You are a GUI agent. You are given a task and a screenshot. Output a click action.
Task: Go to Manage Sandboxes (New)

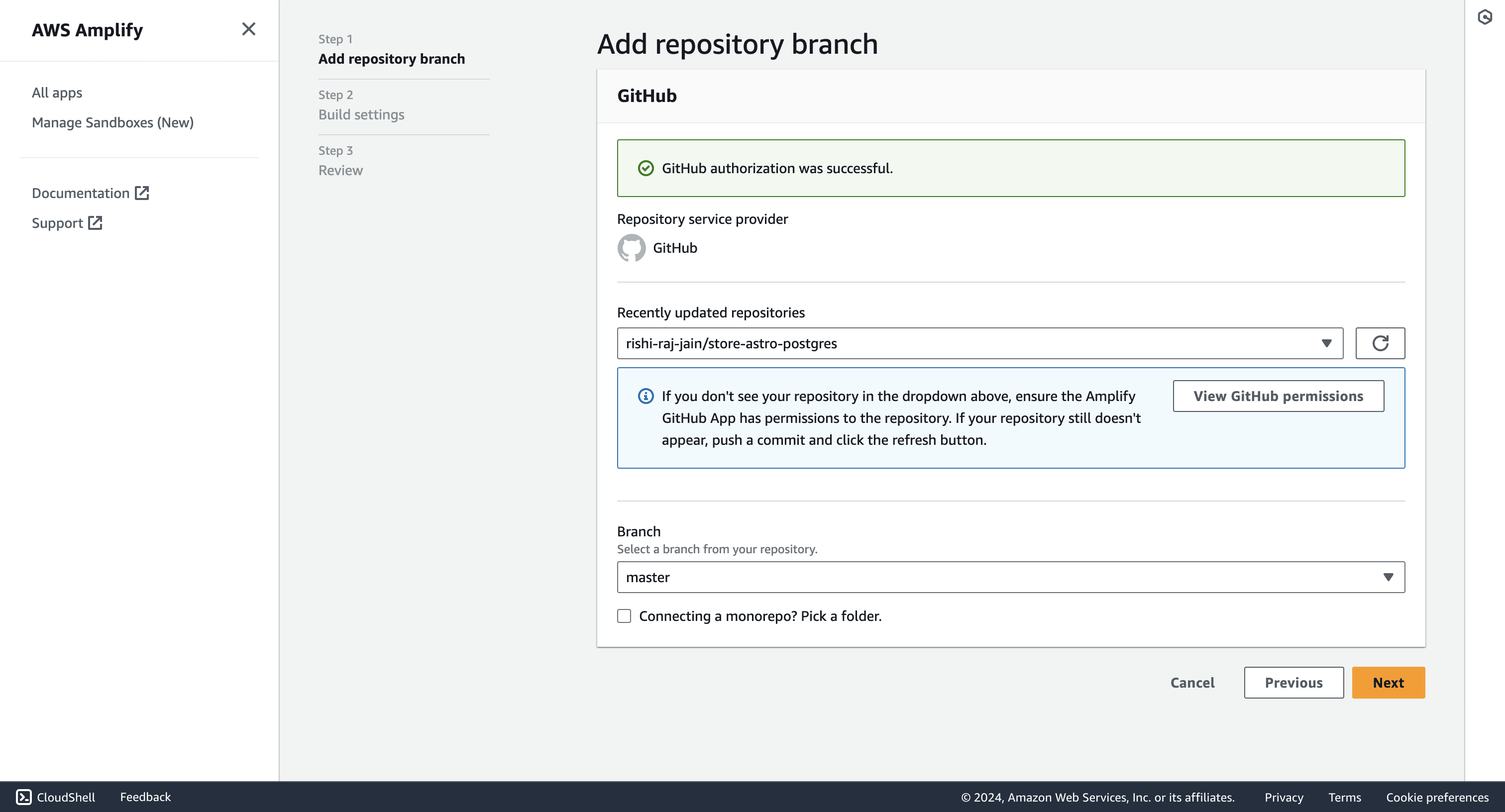click(x=113, y=123)
